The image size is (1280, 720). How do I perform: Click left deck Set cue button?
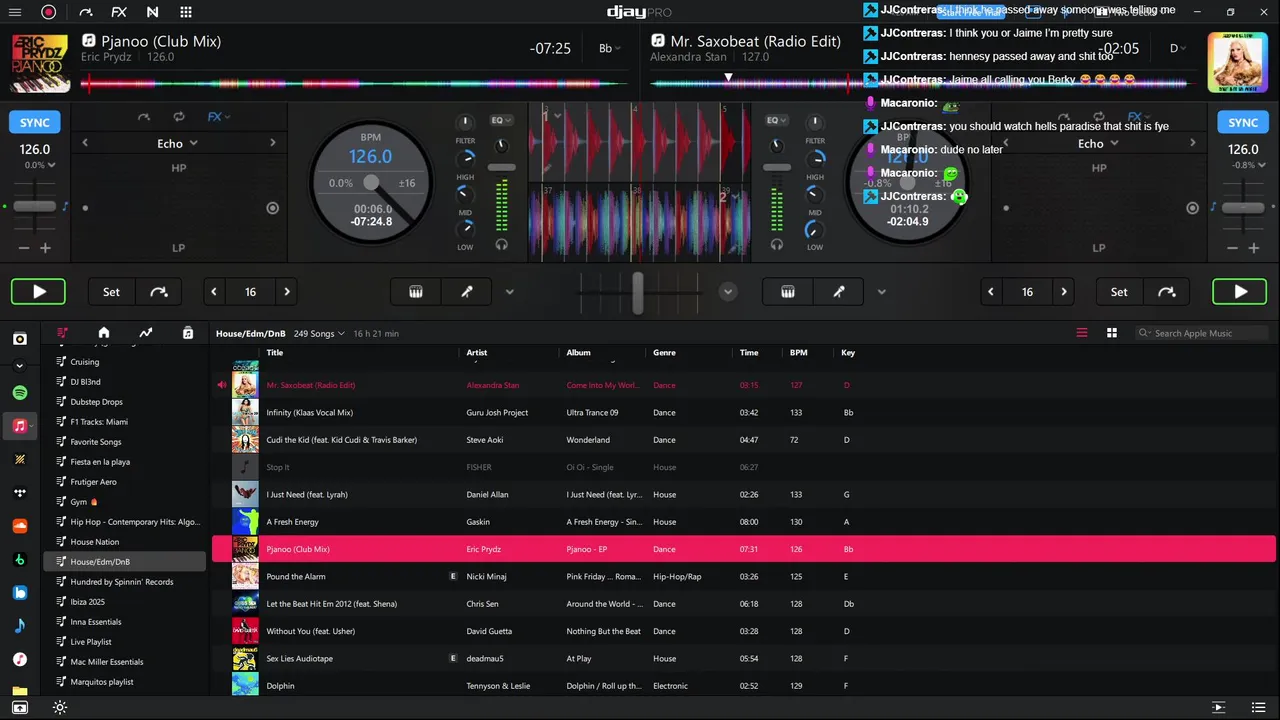pos(111,292)
